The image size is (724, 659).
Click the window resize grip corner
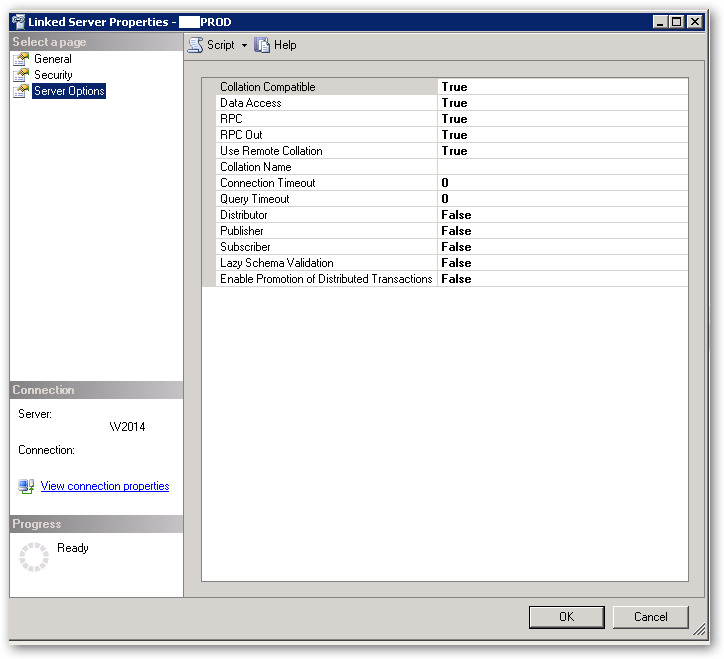pos(700,629)
